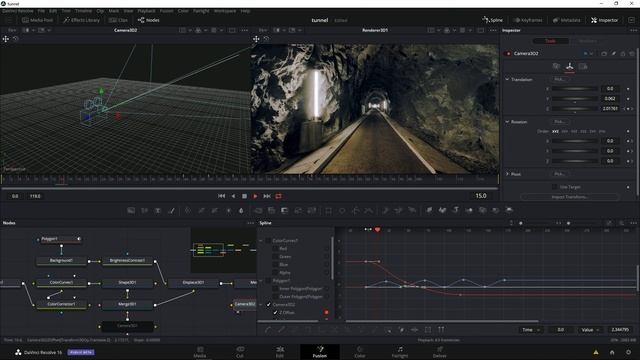This screenshot has height=360, width=640.
Task: Add a Polygon mask from the toolbar
Action: (x=356, y=210)
